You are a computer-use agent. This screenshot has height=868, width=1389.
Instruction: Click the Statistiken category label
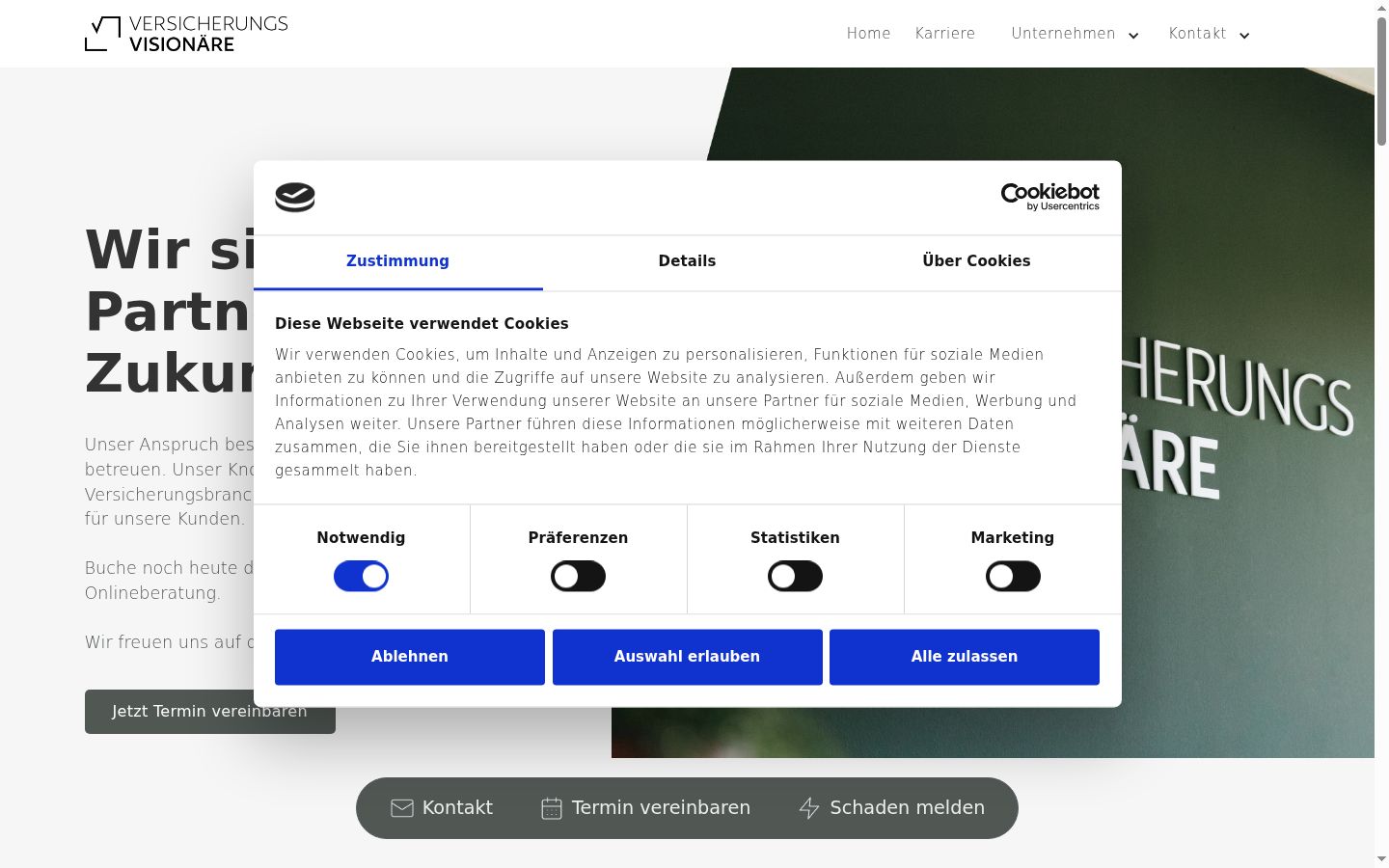pyautogui.click(x=795, y=538)
